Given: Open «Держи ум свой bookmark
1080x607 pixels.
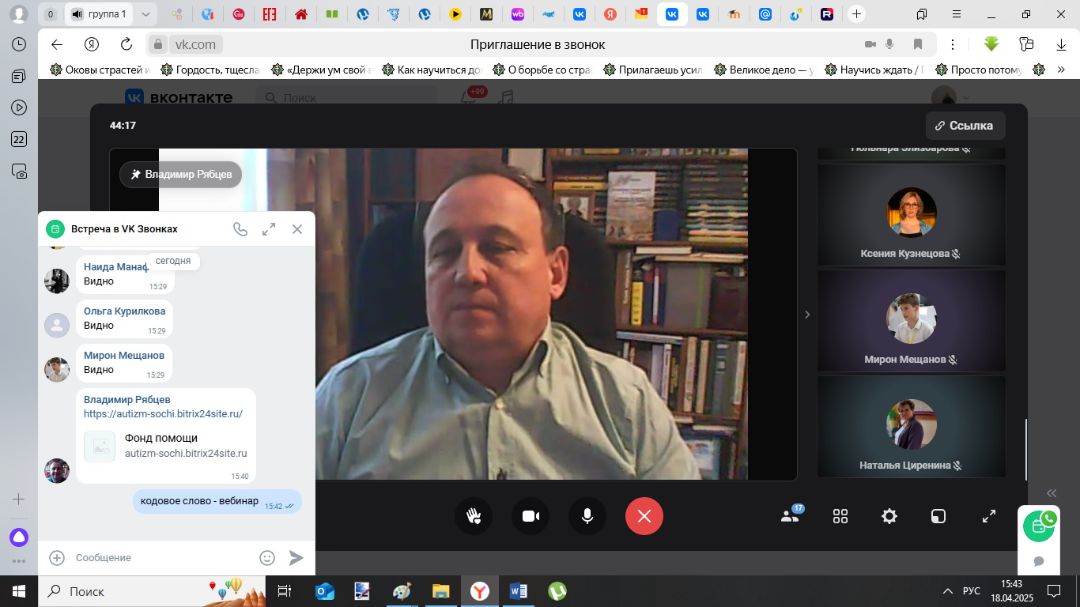Looking at the screenshot, I should [x=322, y=70].
